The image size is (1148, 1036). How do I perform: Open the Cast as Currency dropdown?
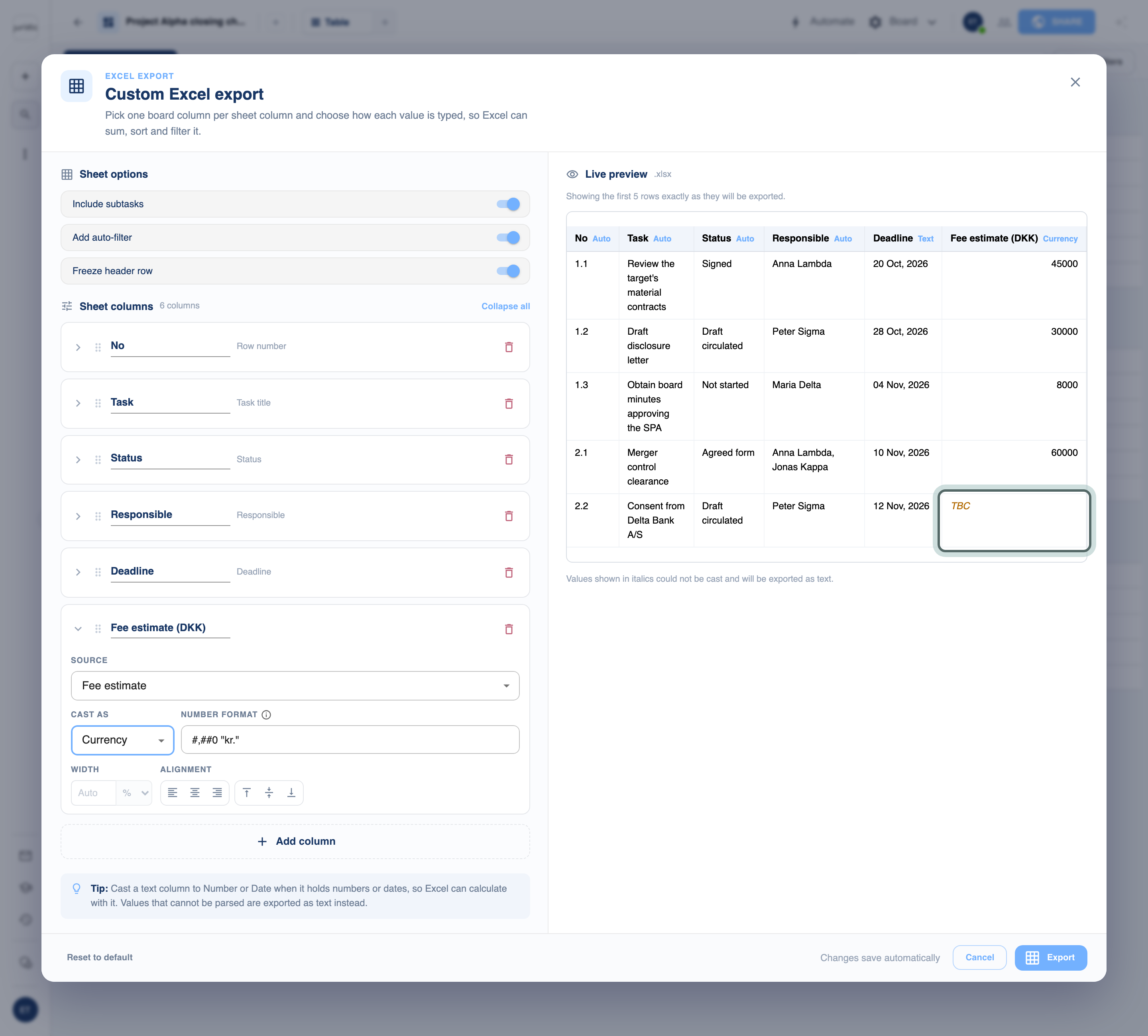click(122, 740)
